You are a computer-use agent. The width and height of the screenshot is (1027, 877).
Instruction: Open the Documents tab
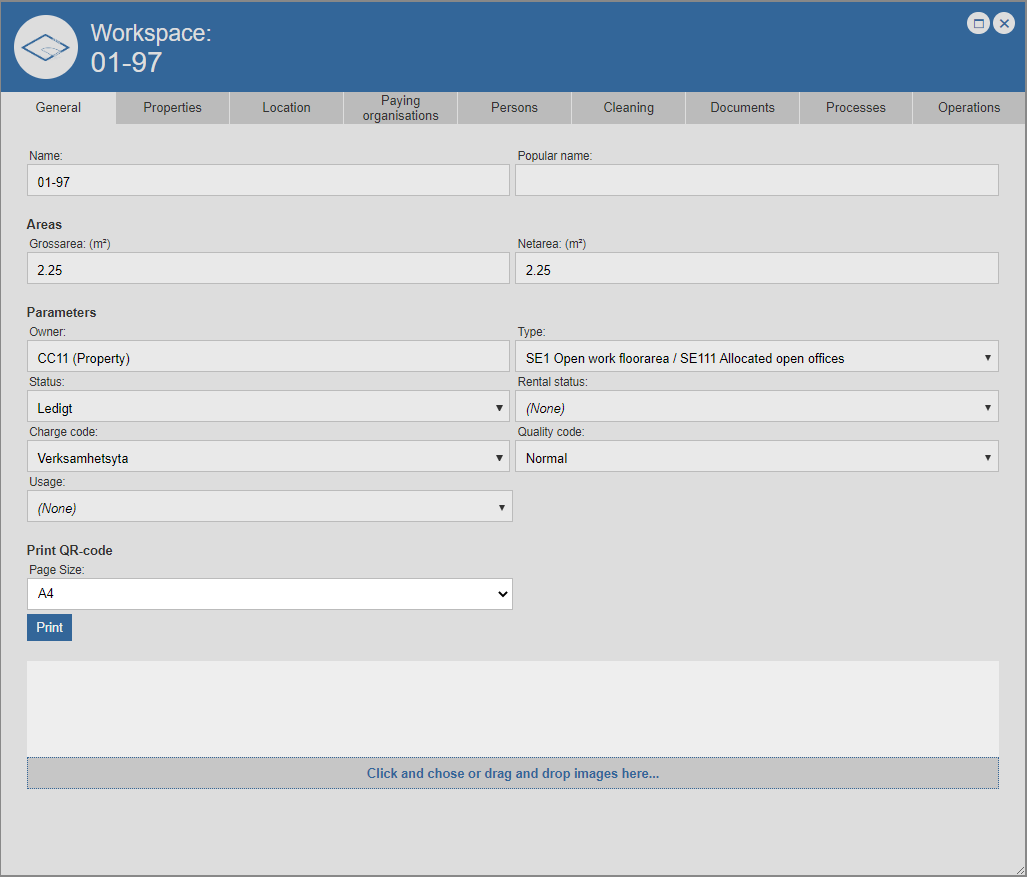coord(742,107)
